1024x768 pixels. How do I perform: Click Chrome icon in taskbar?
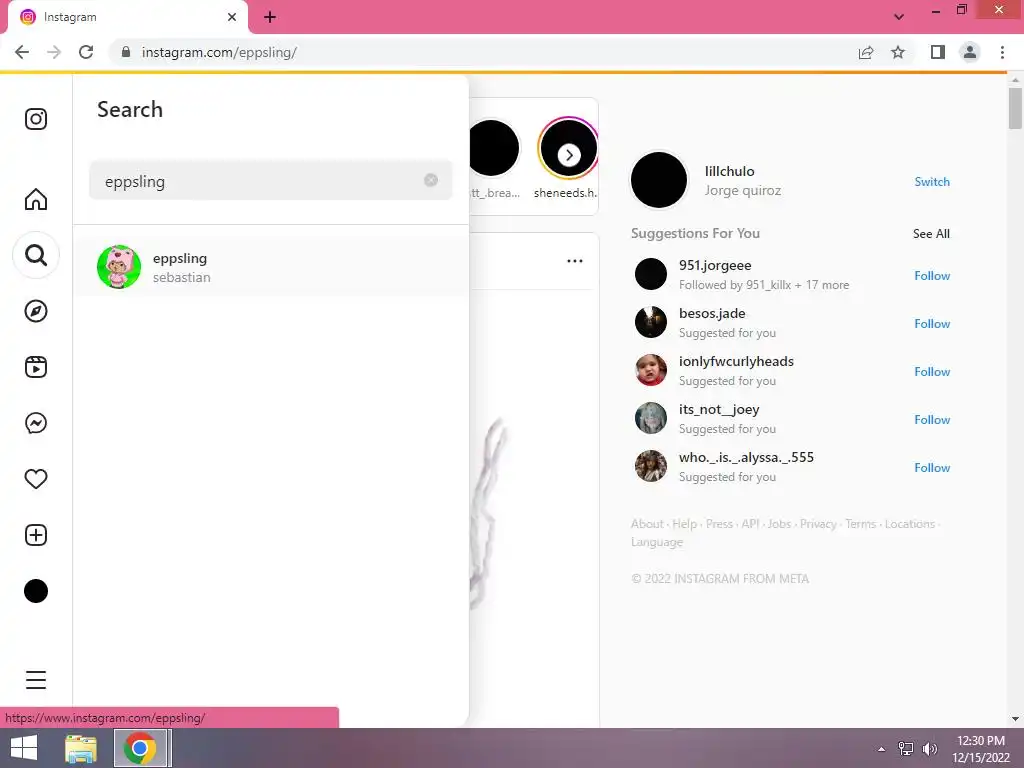(x=139, y=748)
